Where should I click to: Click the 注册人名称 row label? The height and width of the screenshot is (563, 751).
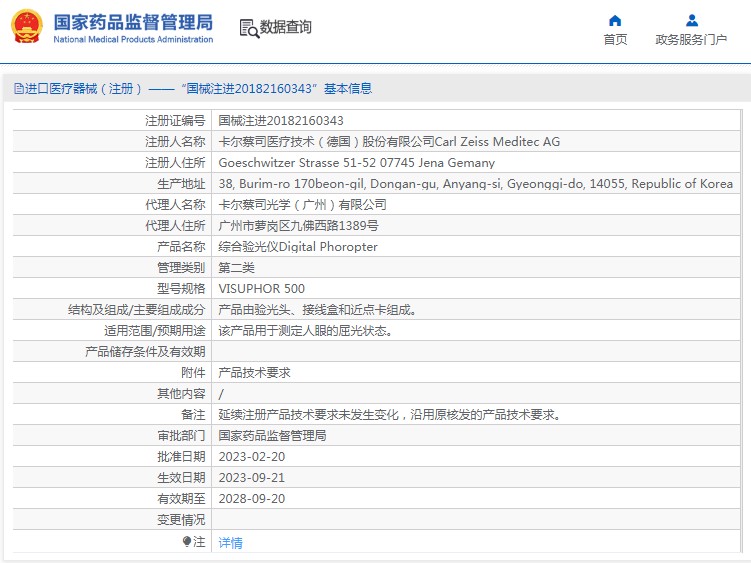175,142
